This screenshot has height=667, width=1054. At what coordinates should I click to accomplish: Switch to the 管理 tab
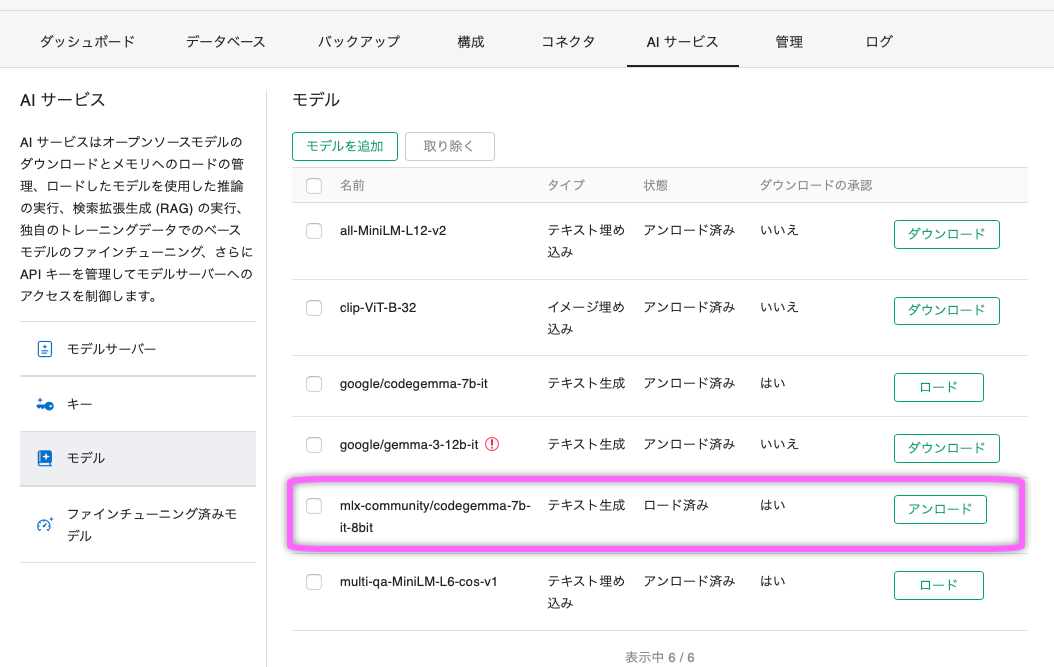tap(789, 42)
